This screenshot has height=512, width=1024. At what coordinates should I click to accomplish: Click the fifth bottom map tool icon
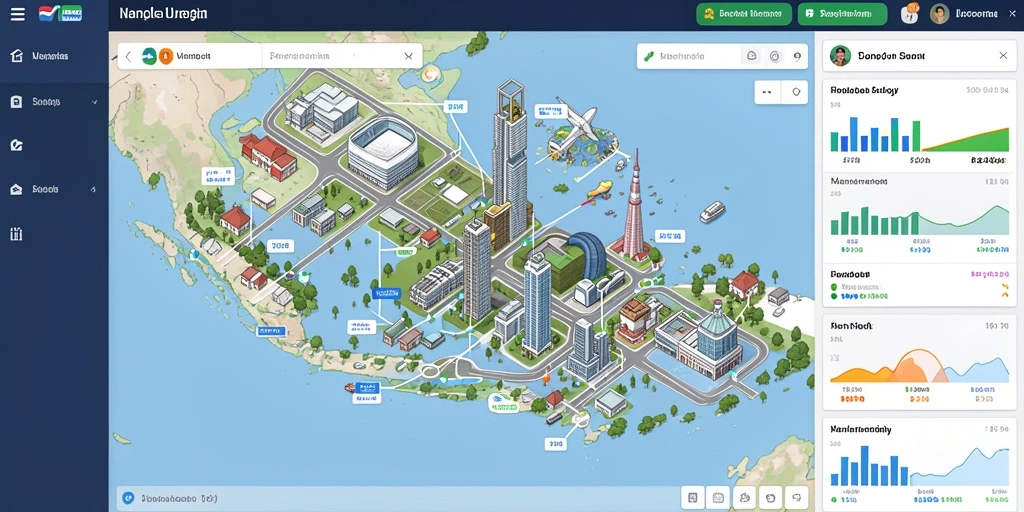796,498
